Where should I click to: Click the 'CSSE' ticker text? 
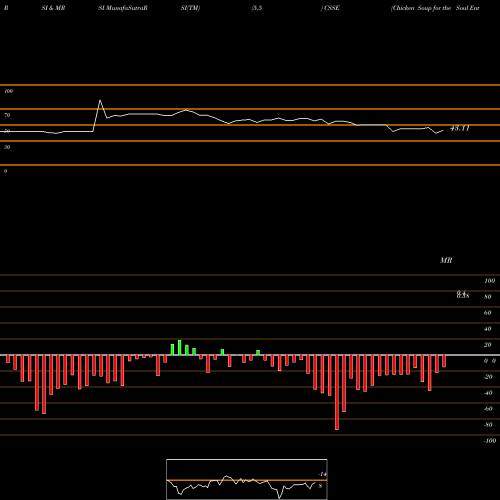(x=332, y=8)
